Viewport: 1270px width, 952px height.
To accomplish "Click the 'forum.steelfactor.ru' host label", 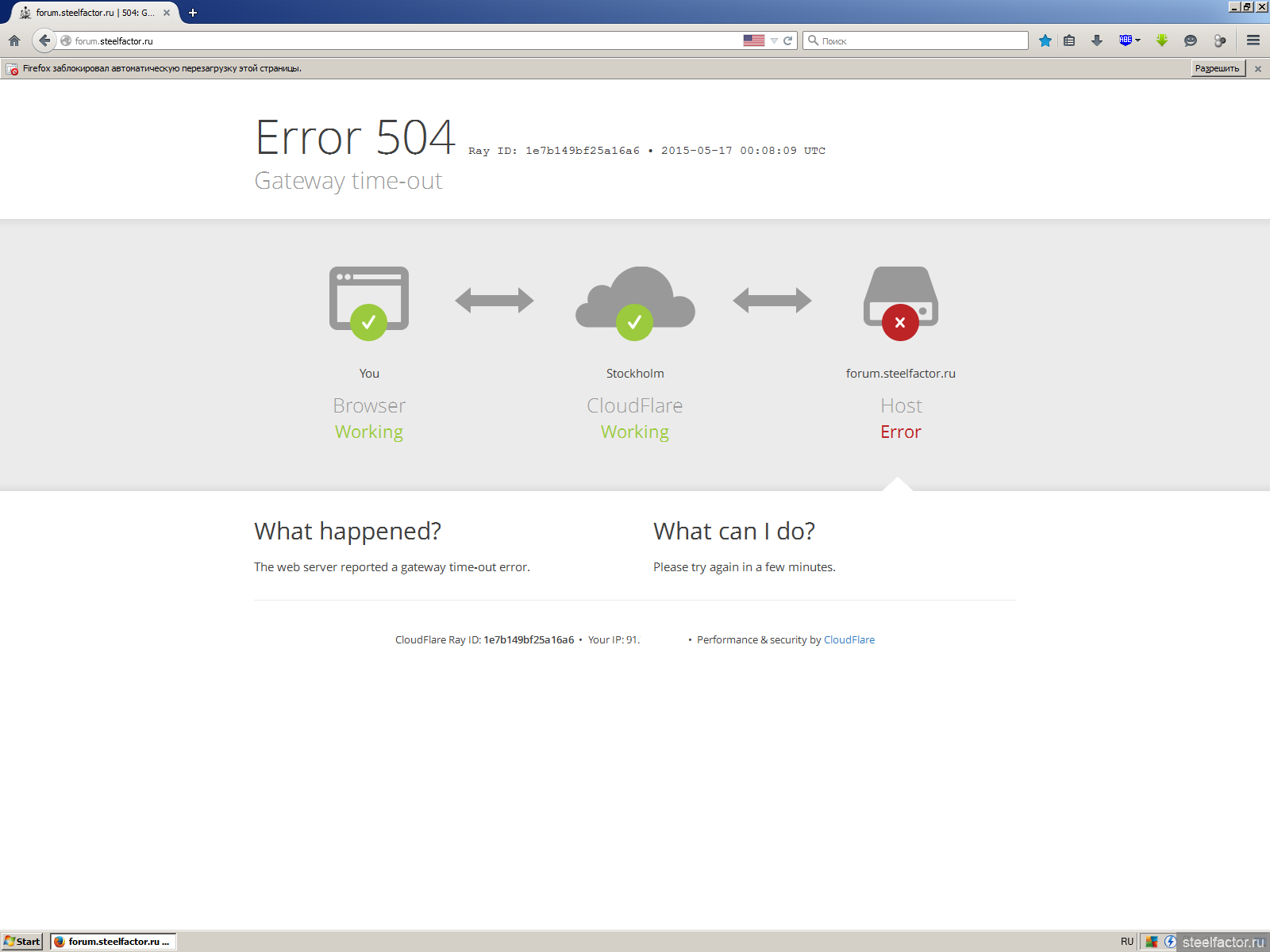I will pyautogui.click(x=901, y=374).
